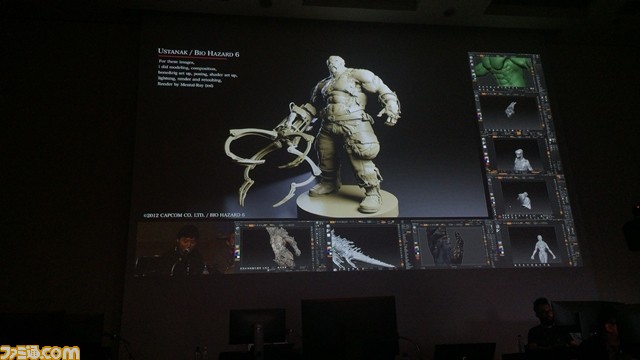Click the Ustanak / Bio Hazard 6 slide title
The height and width of the screenshot is (360, 640).
pos(198,53)
